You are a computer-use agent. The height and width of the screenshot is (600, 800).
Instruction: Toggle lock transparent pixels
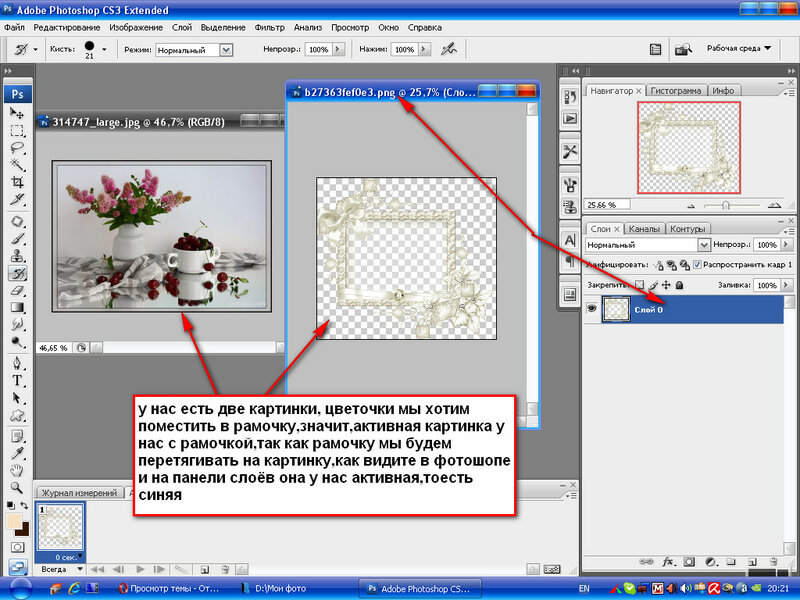[x=639, y=285]
